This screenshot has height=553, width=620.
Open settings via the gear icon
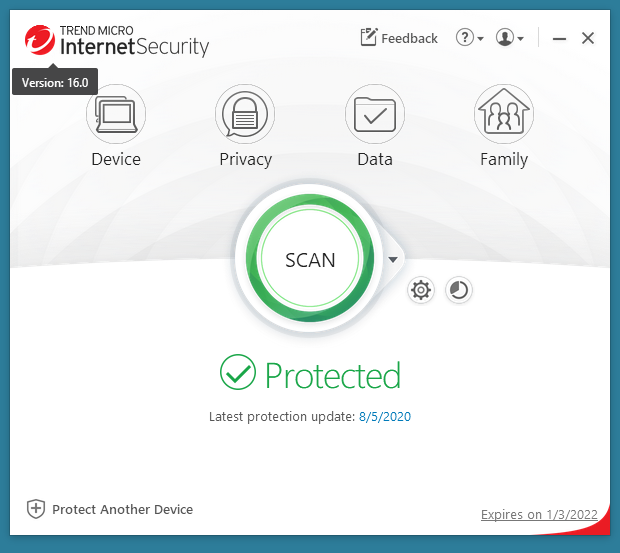point(421,291)
